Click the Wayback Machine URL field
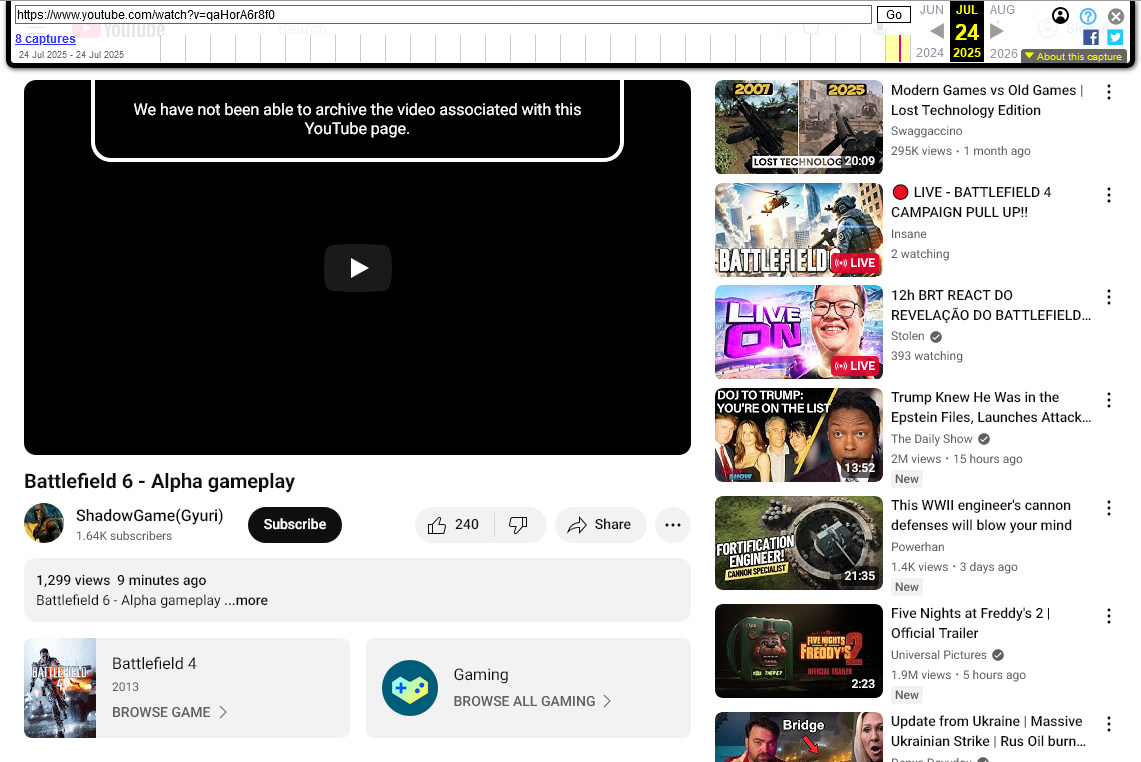 (x=443, y=15)
